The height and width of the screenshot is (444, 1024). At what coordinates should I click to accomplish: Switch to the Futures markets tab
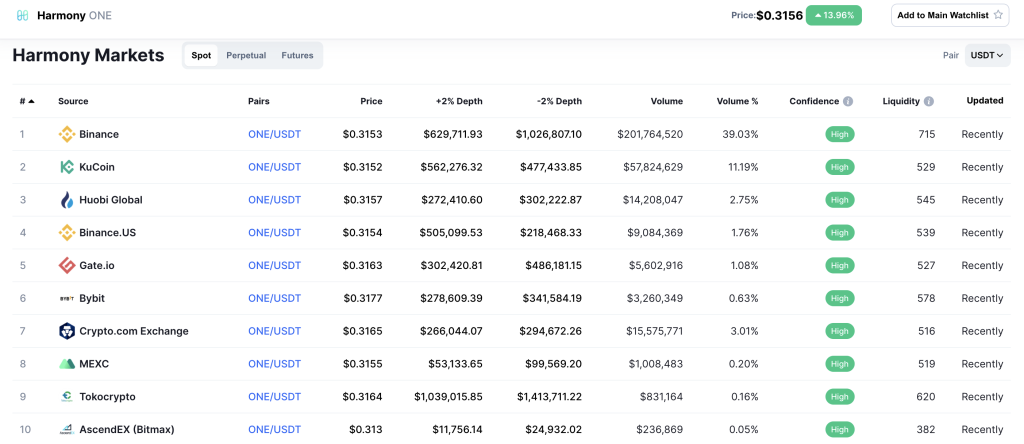tap(297, 56)
